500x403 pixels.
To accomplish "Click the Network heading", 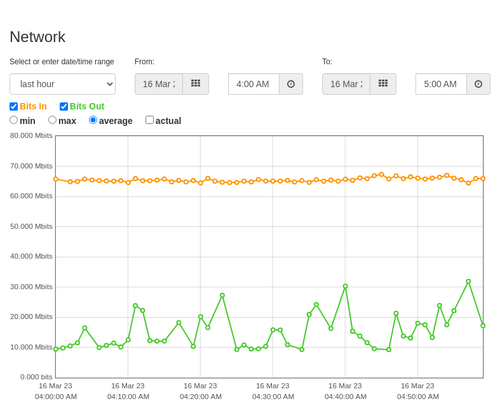I will click(x=37, y=37).
